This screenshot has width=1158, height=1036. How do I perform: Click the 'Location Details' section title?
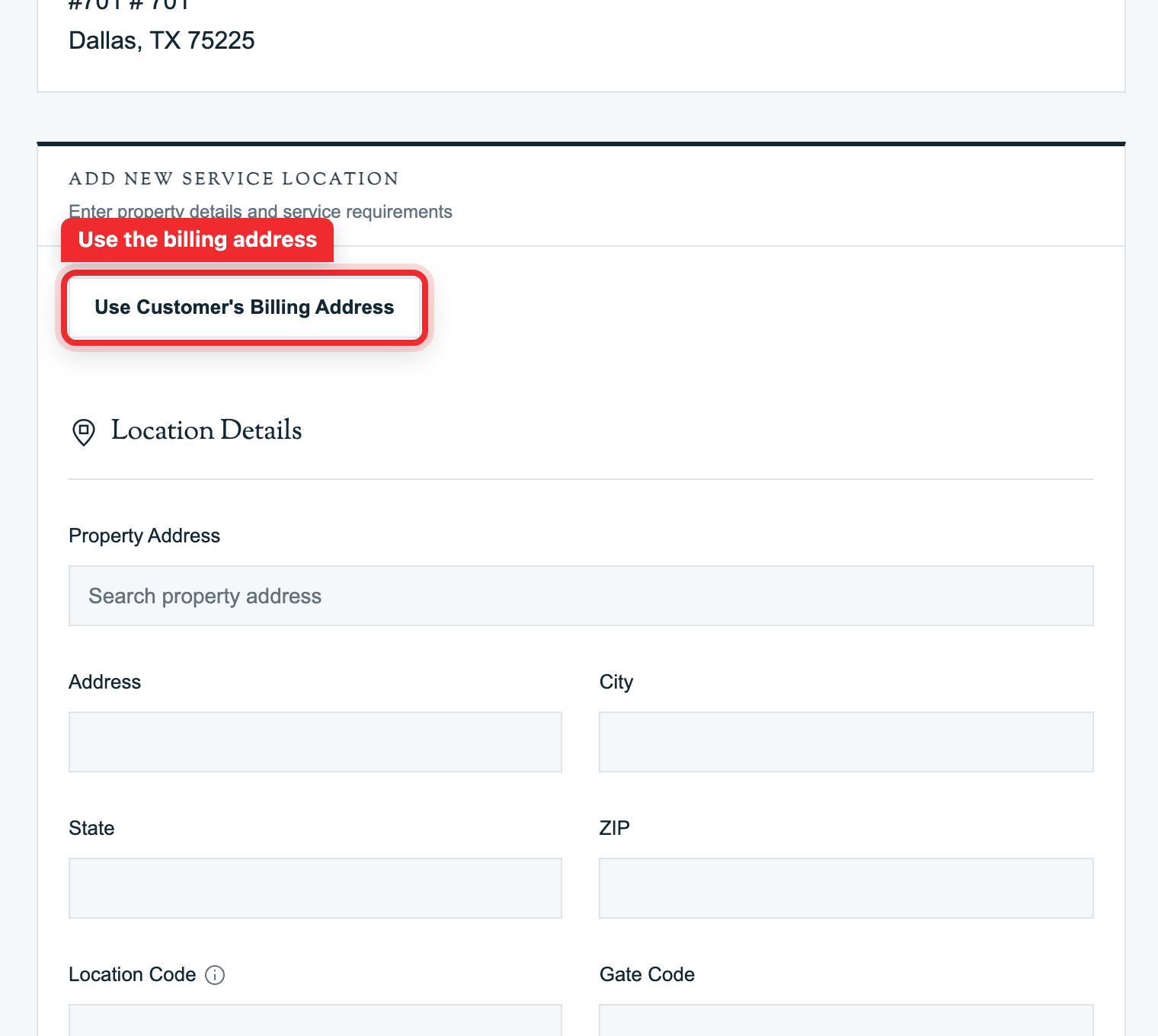[x=206, y=430]
